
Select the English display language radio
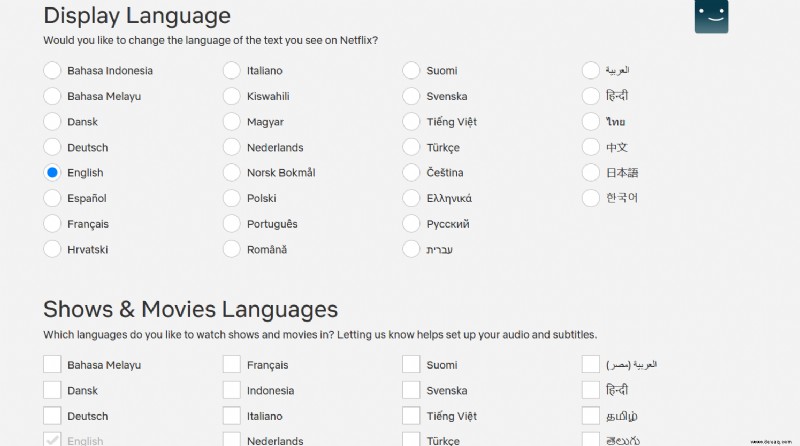click(52, 172)
